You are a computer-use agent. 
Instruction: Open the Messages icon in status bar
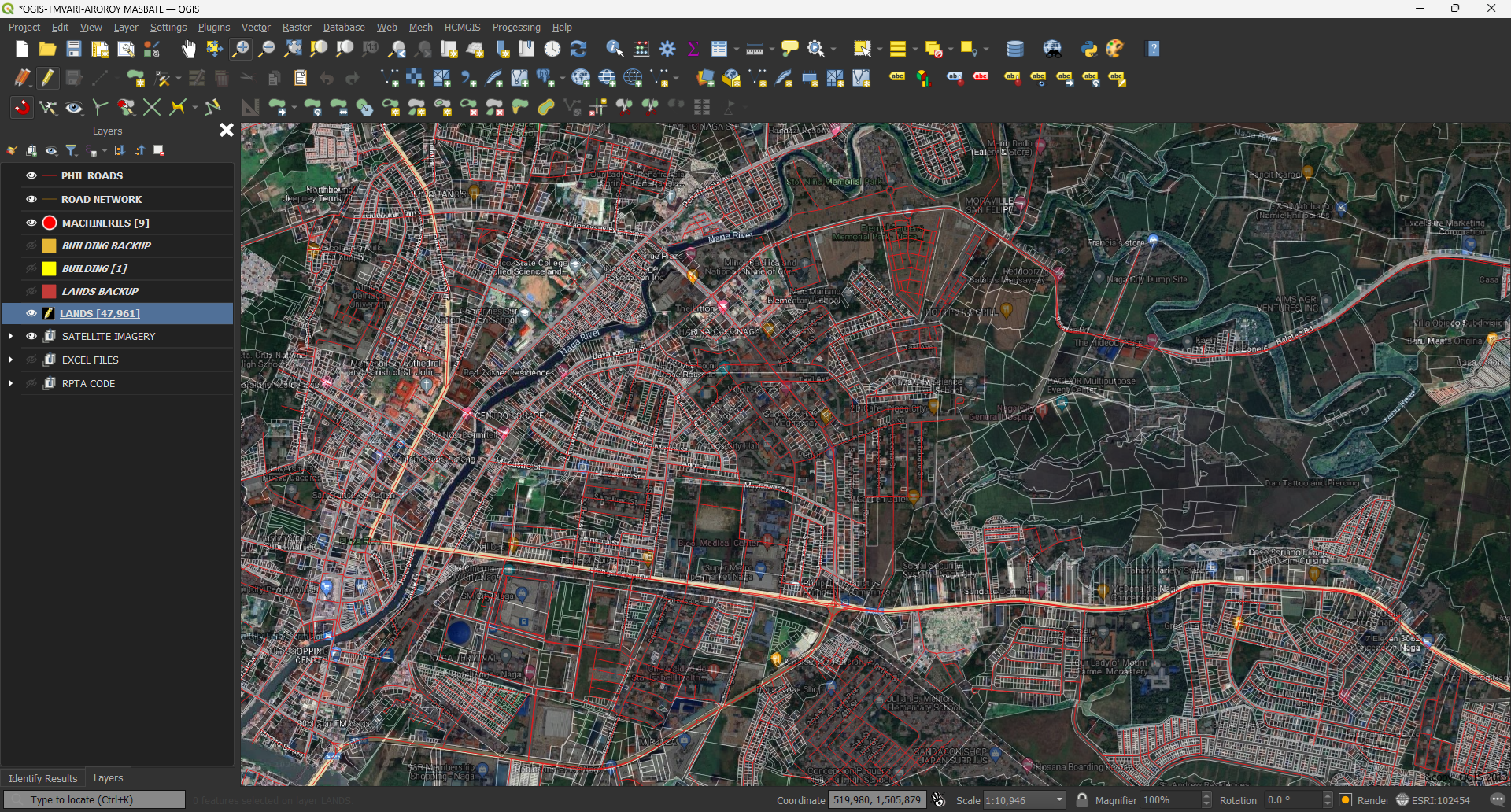[x=1498, y=799]
